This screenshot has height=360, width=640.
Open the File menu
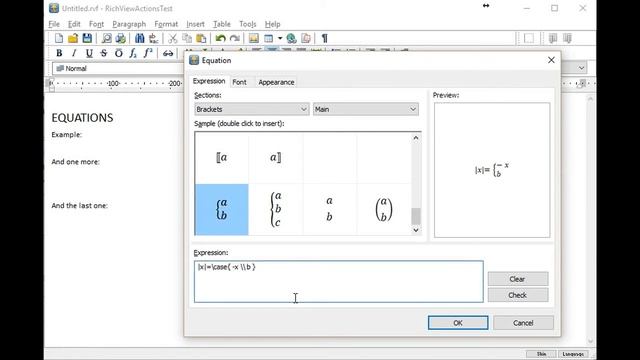54,24
